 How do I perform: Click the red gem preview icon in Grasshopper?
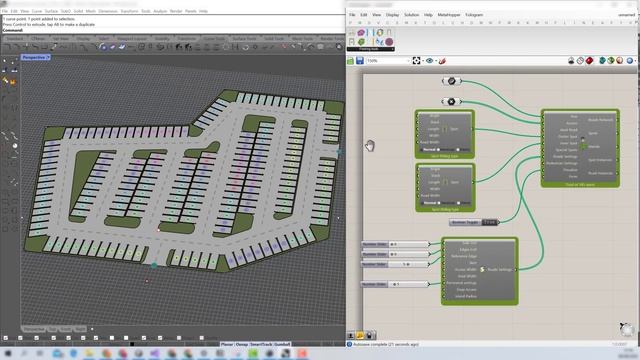click(x=589, y=61)
